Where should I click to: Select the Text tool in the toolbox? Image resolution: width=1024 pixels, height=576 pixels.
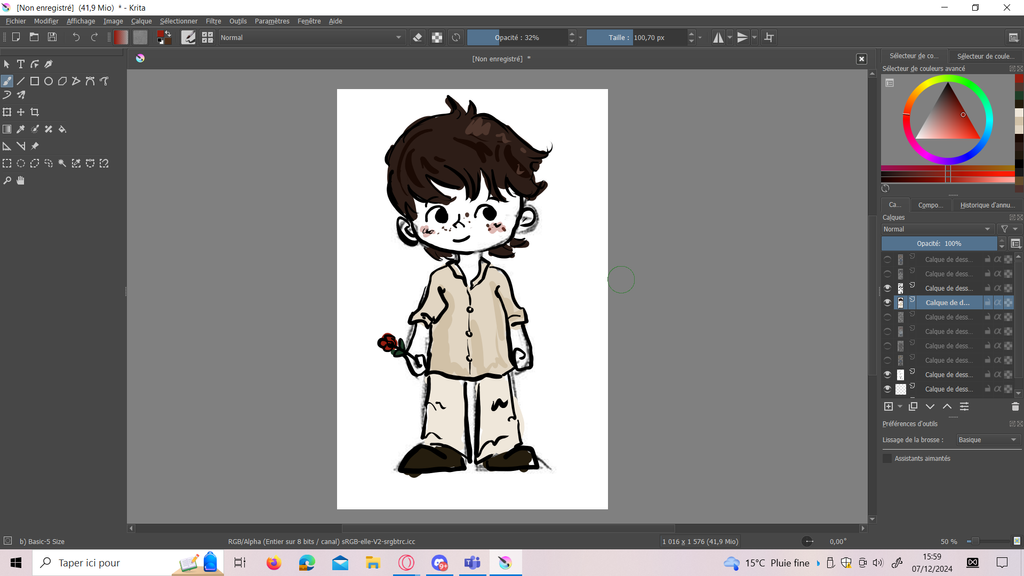point(20,64)
